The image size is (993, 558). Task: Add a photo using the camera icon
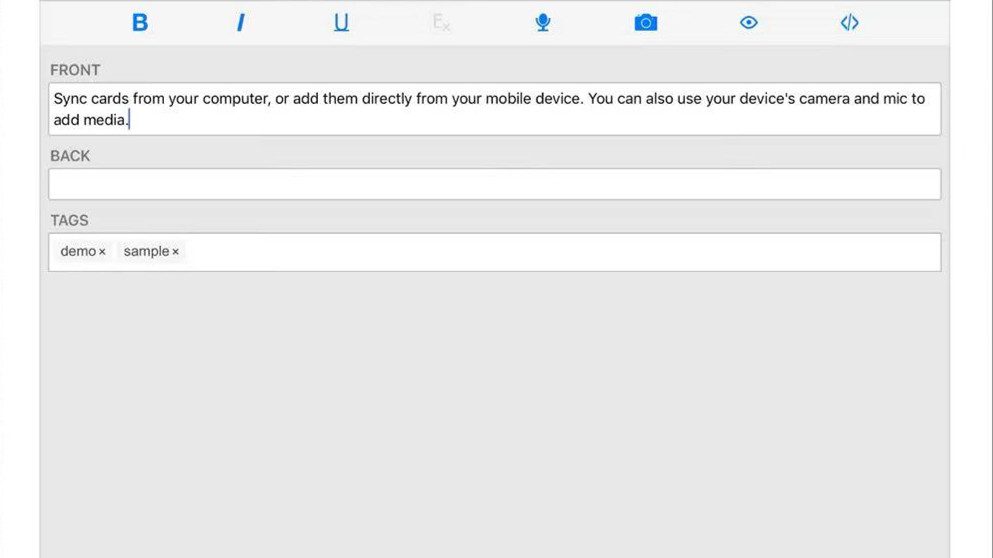pos(646,23)
